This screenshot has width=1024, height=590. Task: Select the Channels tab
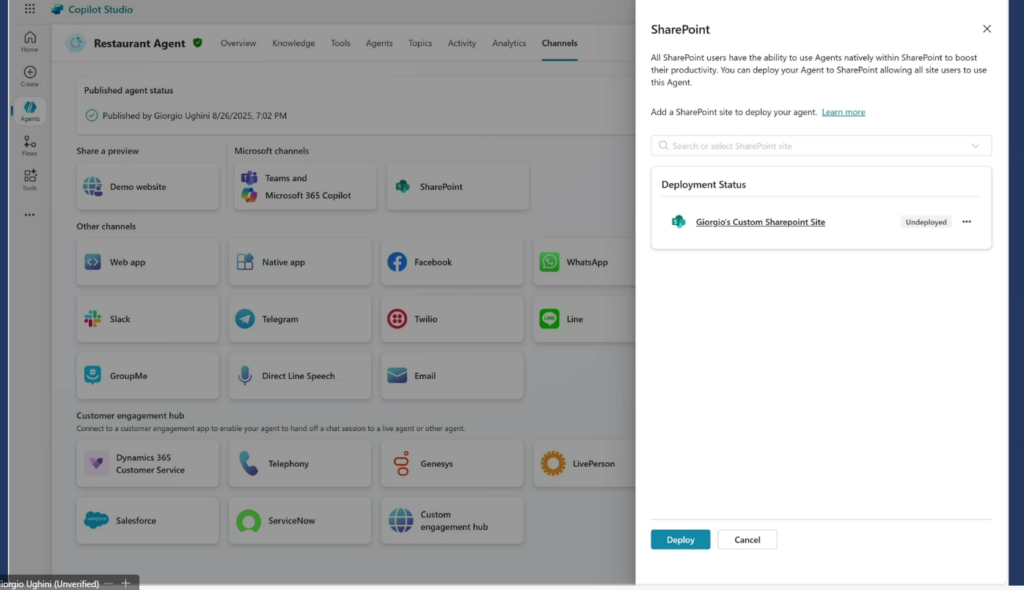pyautogui.click(x=559, y=43)
